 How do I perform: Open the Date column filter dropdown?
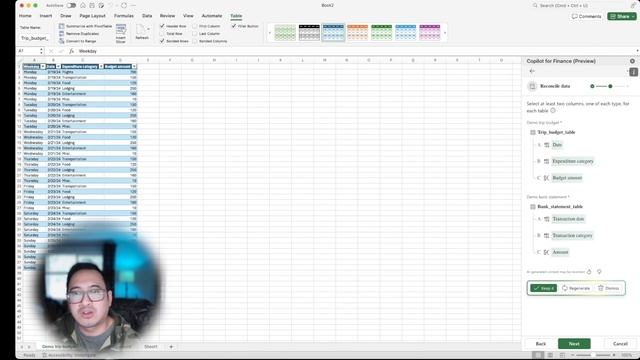[58, 67]
